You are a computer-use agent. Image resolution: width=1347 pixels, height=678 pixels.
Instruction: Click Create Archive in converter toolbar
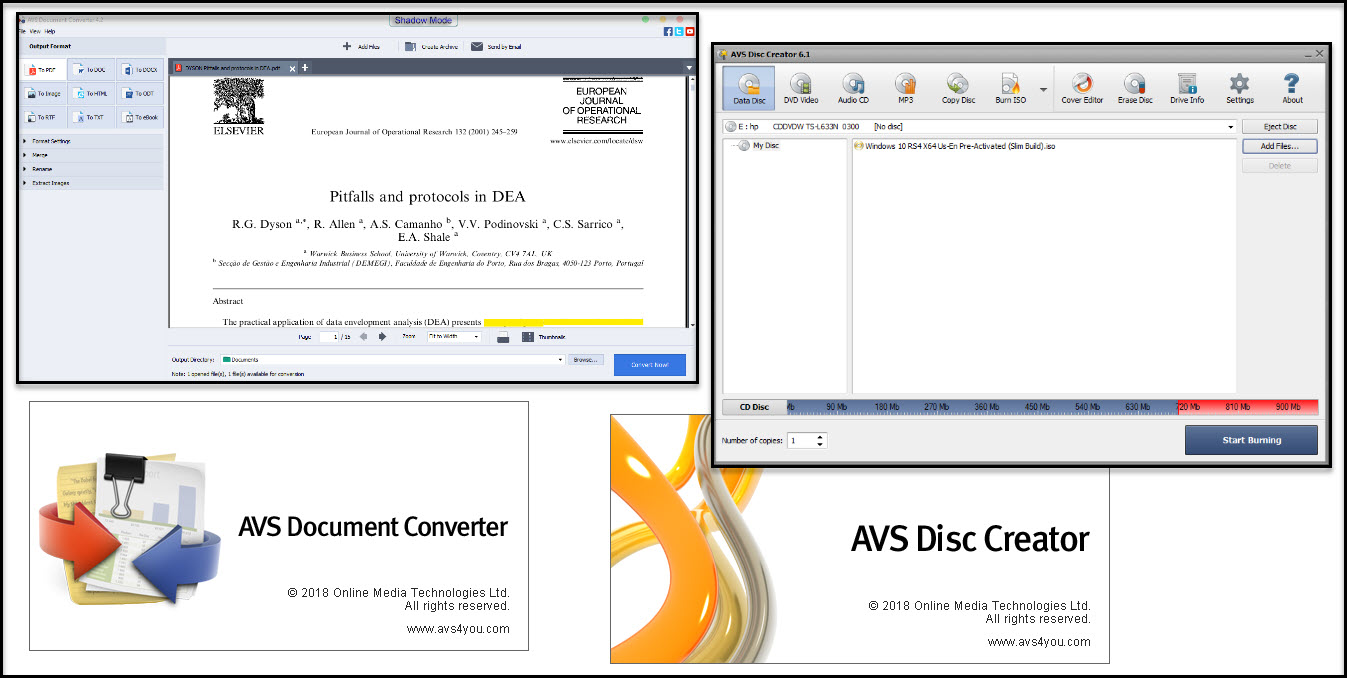click(431, 46)
